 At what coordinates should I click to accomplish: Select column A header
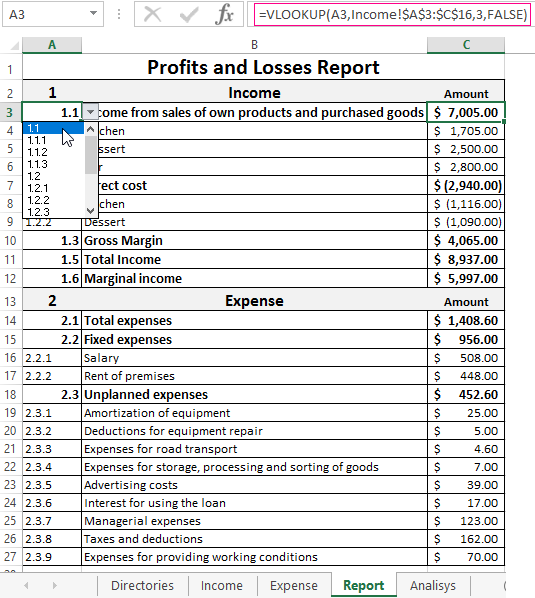(52, 45)
